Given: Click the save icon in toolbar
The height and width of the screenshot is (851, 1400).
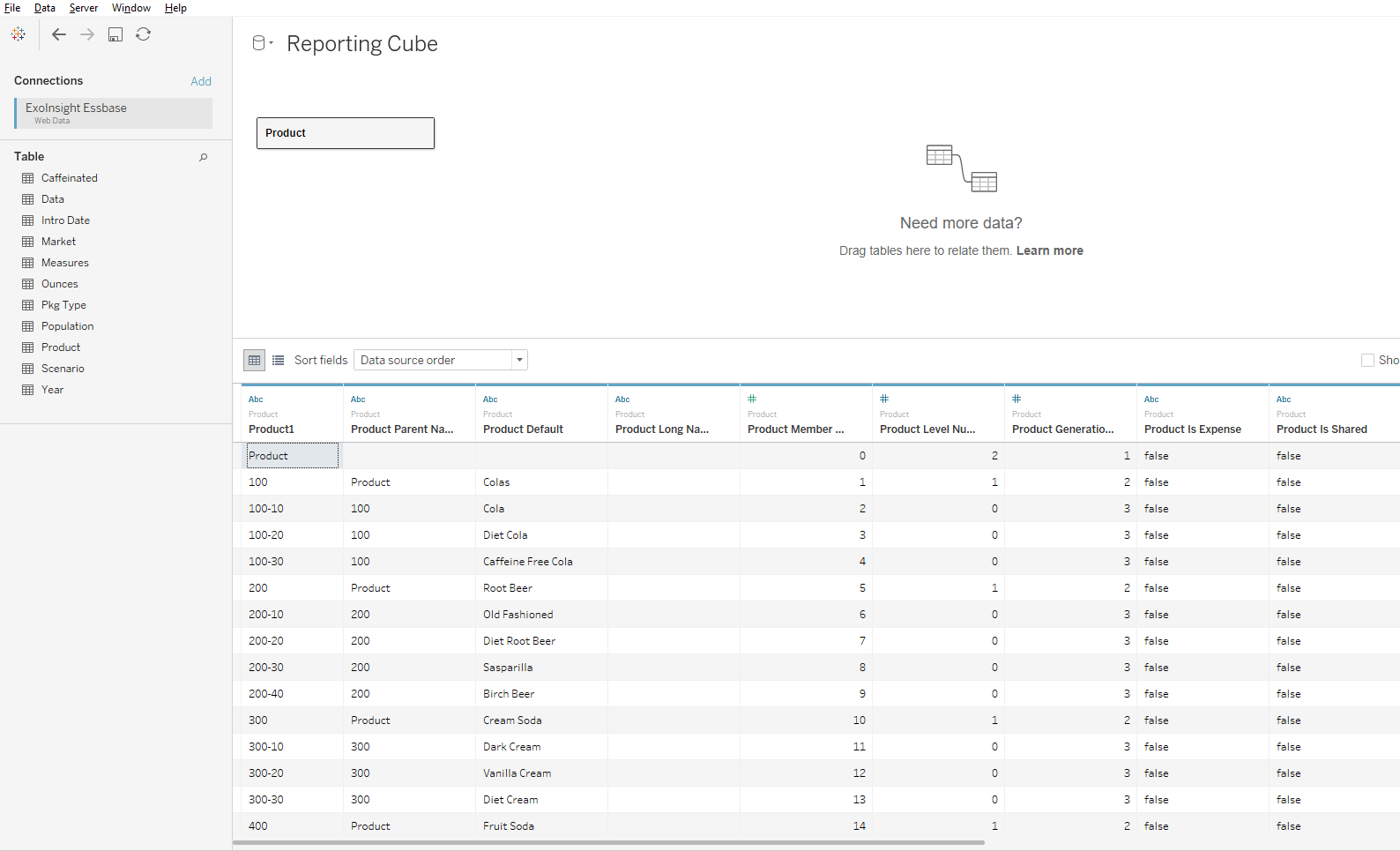Looking at the screenshot, I should pos(115,34).
